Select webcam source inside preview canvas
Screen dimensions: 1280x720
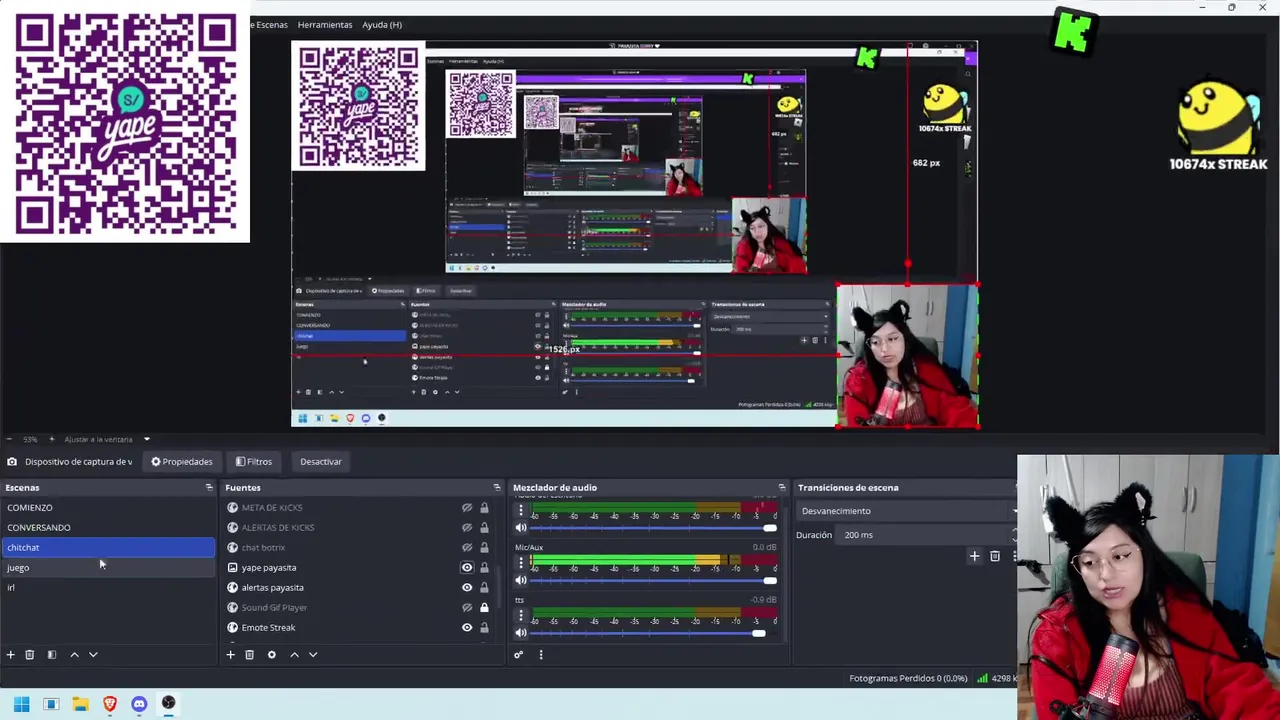pos(907,356)
